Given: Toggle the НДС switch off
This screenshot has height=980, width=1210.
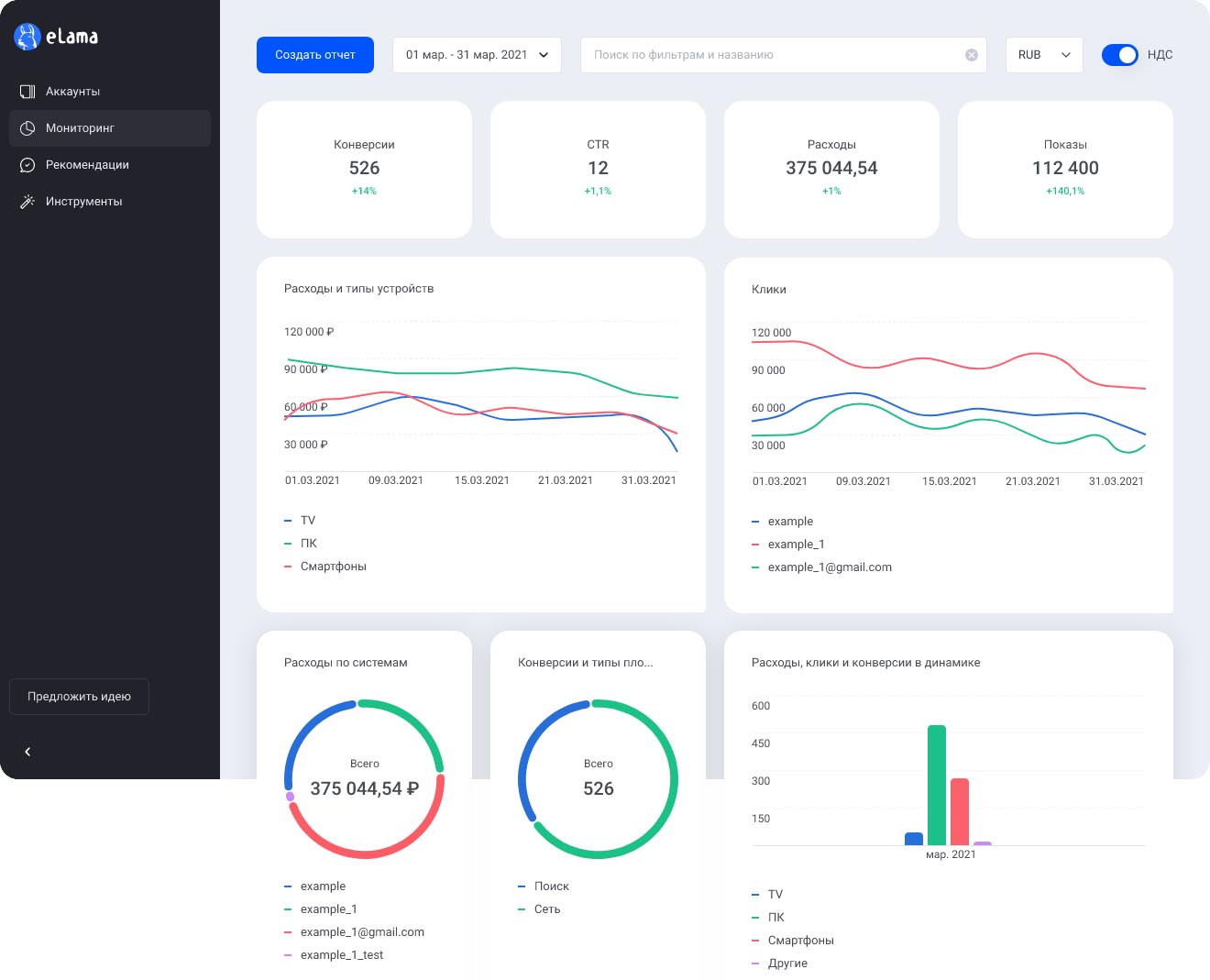Looking at the screenshot, I should (1119, 55).
